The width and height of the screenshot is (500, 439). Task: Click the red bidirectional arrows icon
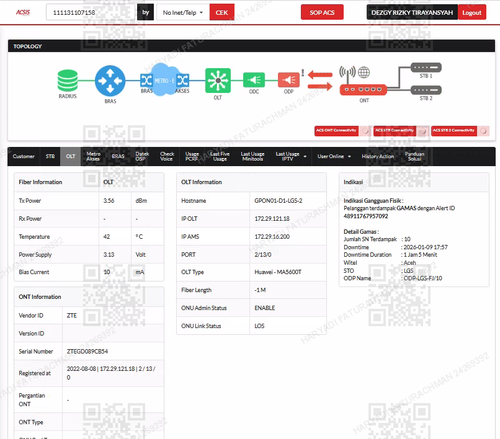pyautogui.click(x=320, y=80)
